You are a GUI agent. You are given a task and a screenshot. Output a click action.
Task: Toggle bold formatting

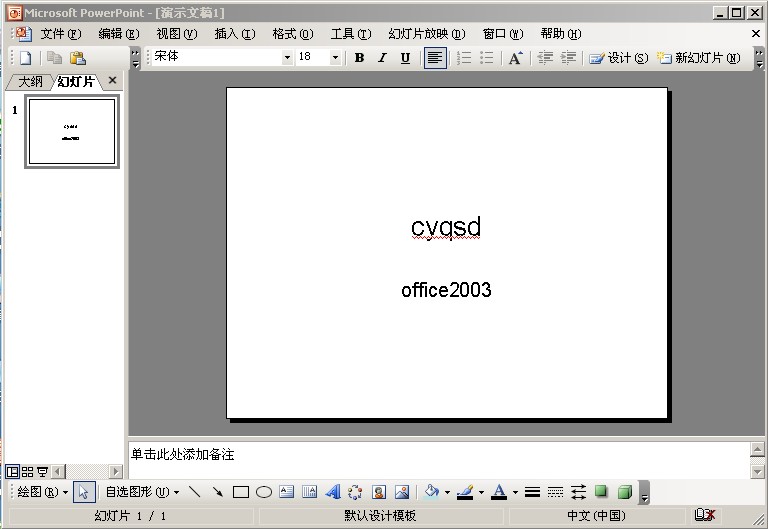[359, 58]
